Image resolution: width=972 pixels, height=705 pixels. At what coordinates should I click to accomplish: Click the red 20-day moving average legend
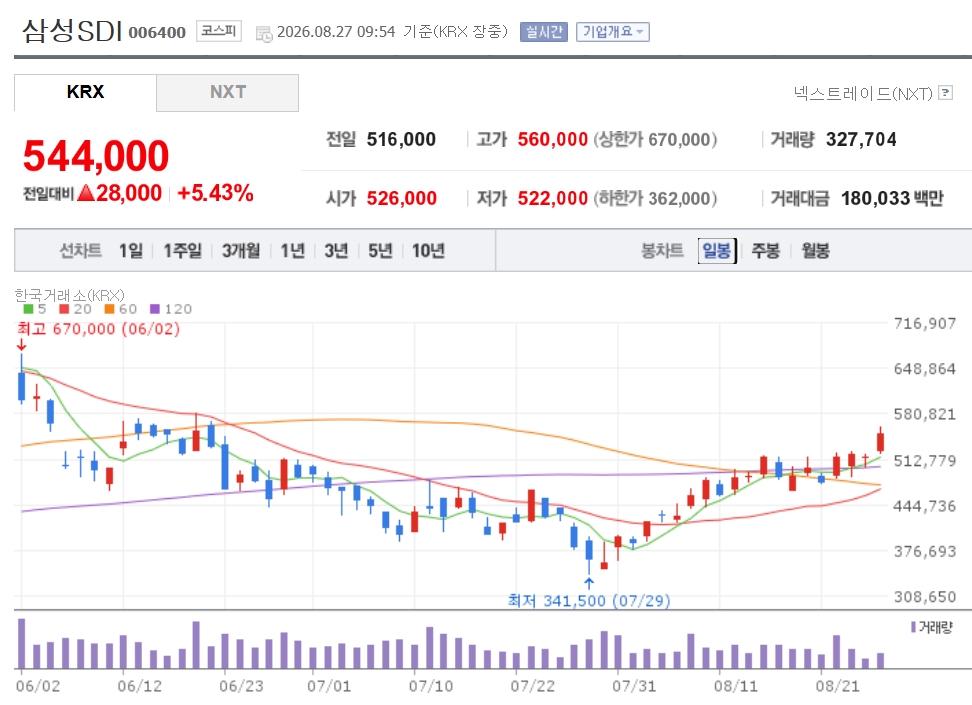pyautogui.click(x=75, y=309)
